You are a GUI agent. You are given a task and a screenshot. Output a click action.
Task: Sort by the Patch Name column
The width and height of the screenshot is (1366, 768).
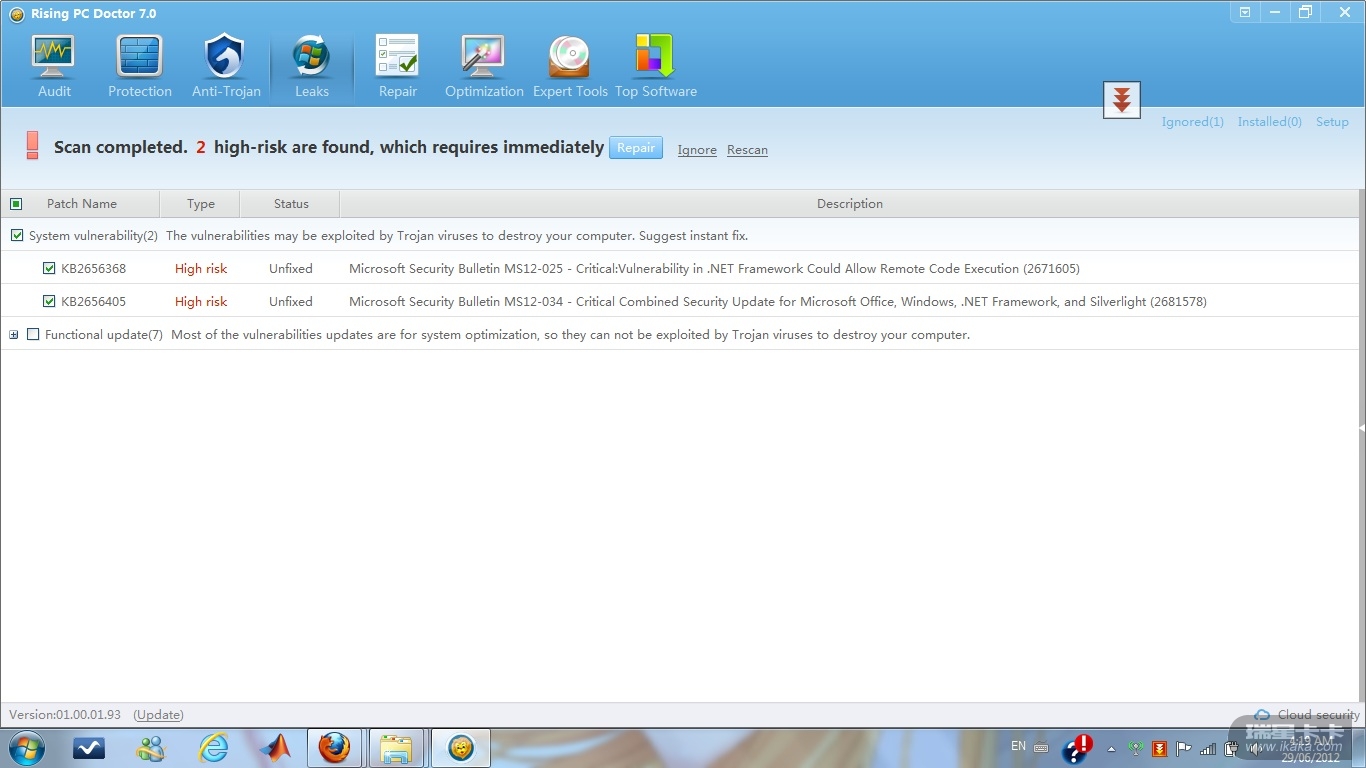[82, 204]
